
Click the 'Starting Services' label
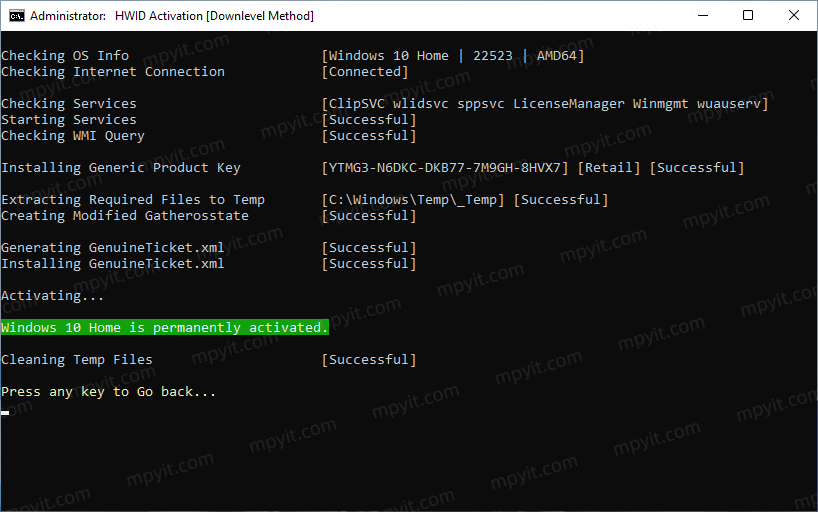pos(69,120)
